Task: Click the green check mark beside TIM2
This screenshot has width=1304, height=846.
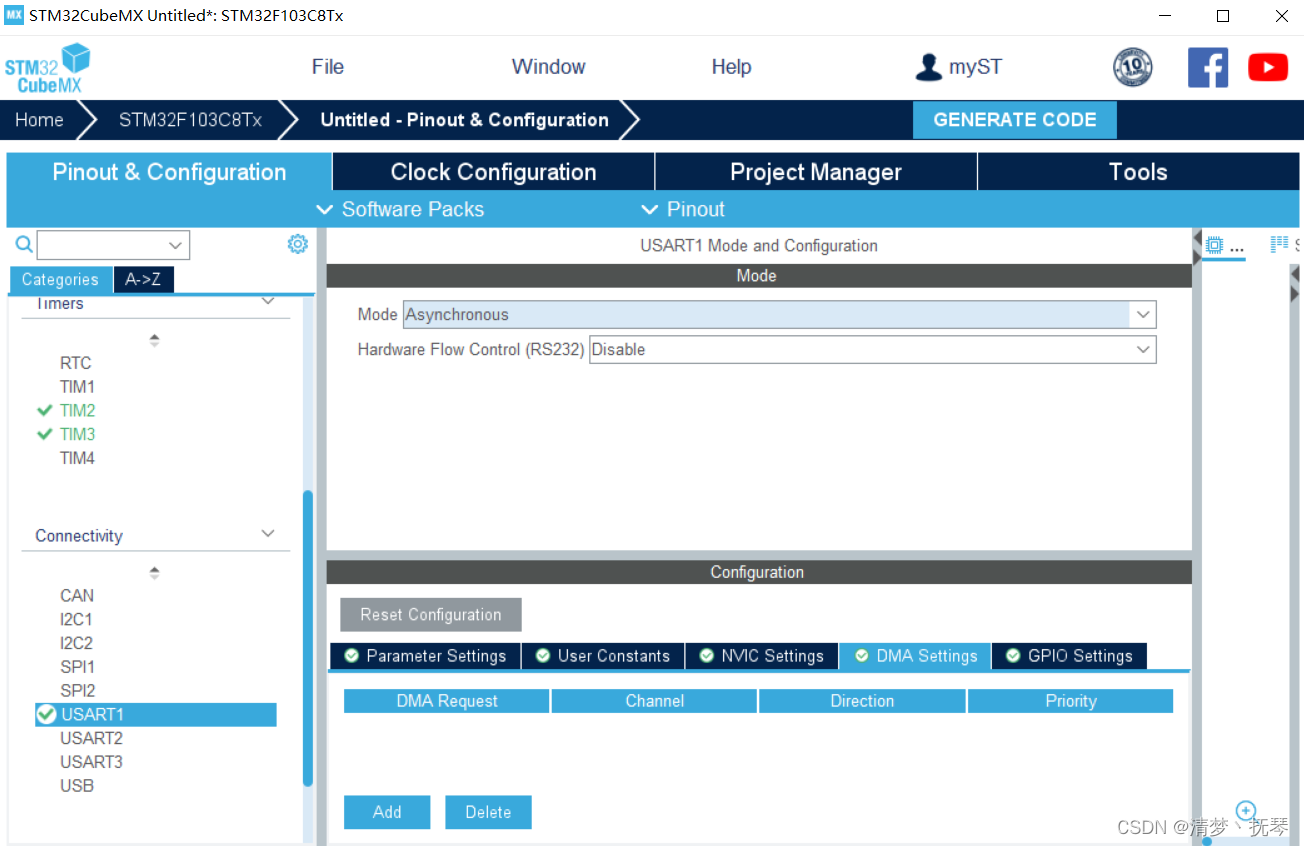Action: pos(44,410)
